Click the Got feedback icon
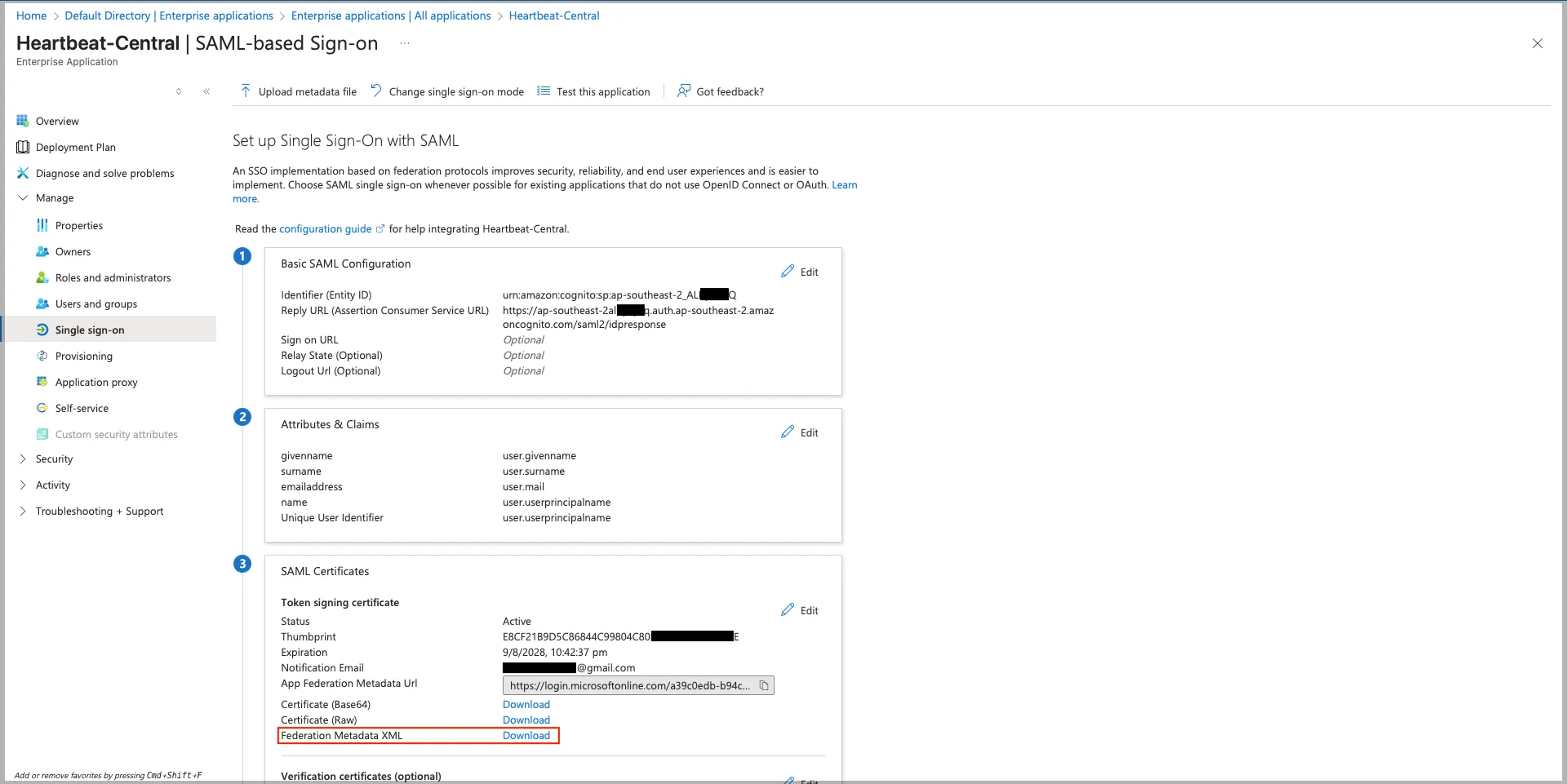This screenshot has height=784, width=1567. [x=684, y=91]
